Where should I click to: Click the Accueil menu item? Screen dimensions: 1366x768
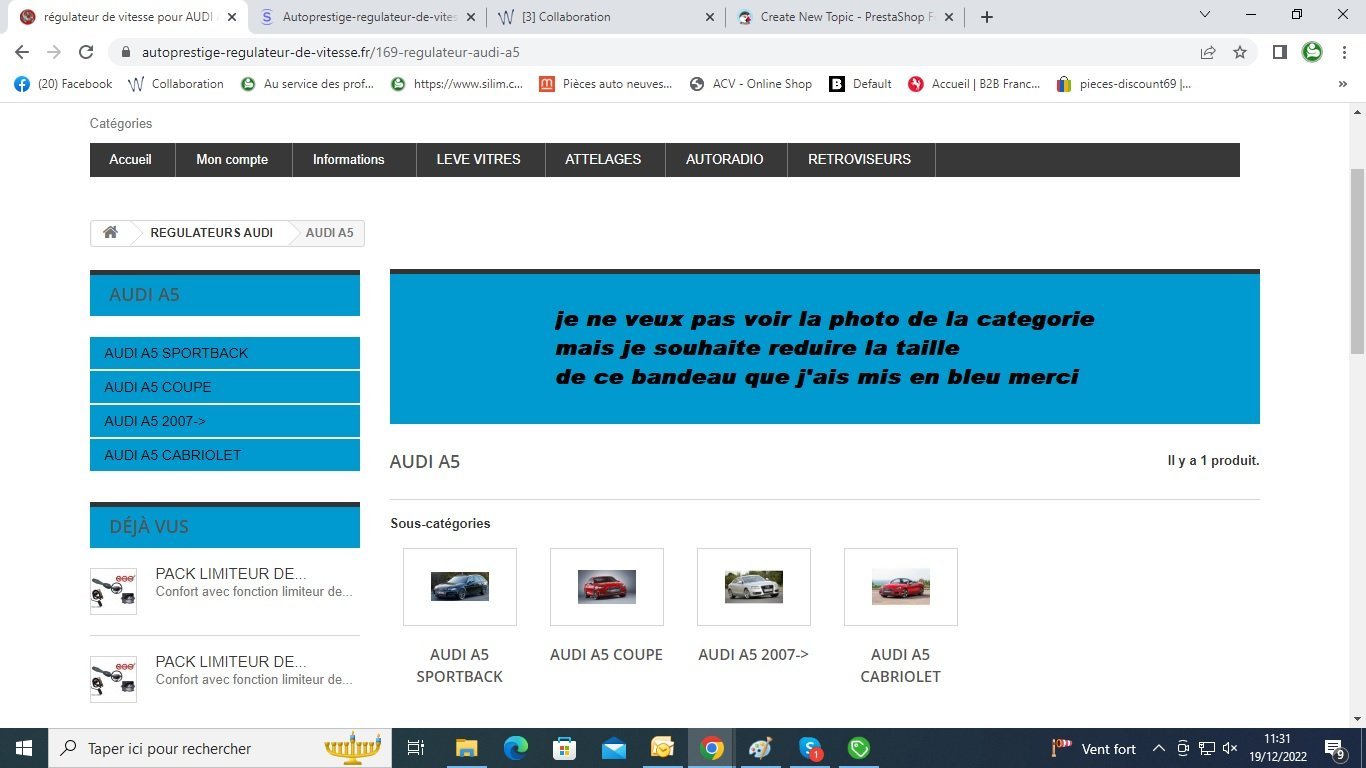(x=131, y=160)
